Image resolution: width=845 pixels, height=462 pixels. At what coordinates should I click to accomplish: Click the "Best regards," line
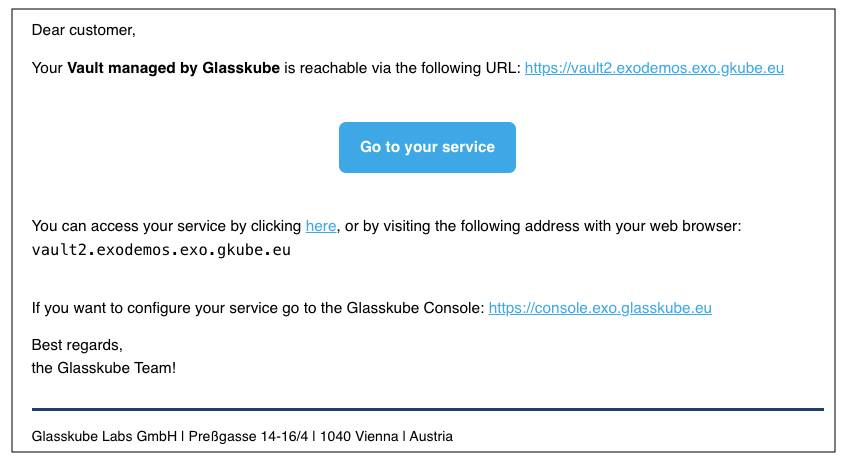[77, 345]
